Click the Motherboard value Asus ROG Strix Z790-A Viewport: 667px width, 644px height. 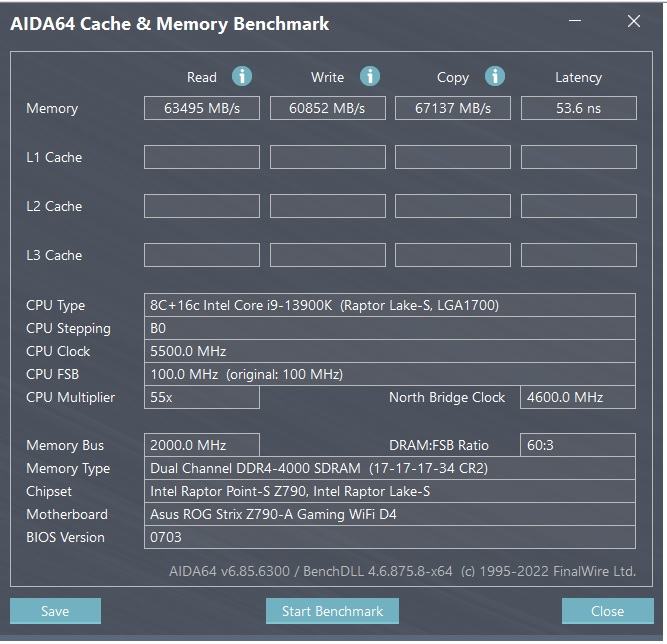[x=390, y=514]
